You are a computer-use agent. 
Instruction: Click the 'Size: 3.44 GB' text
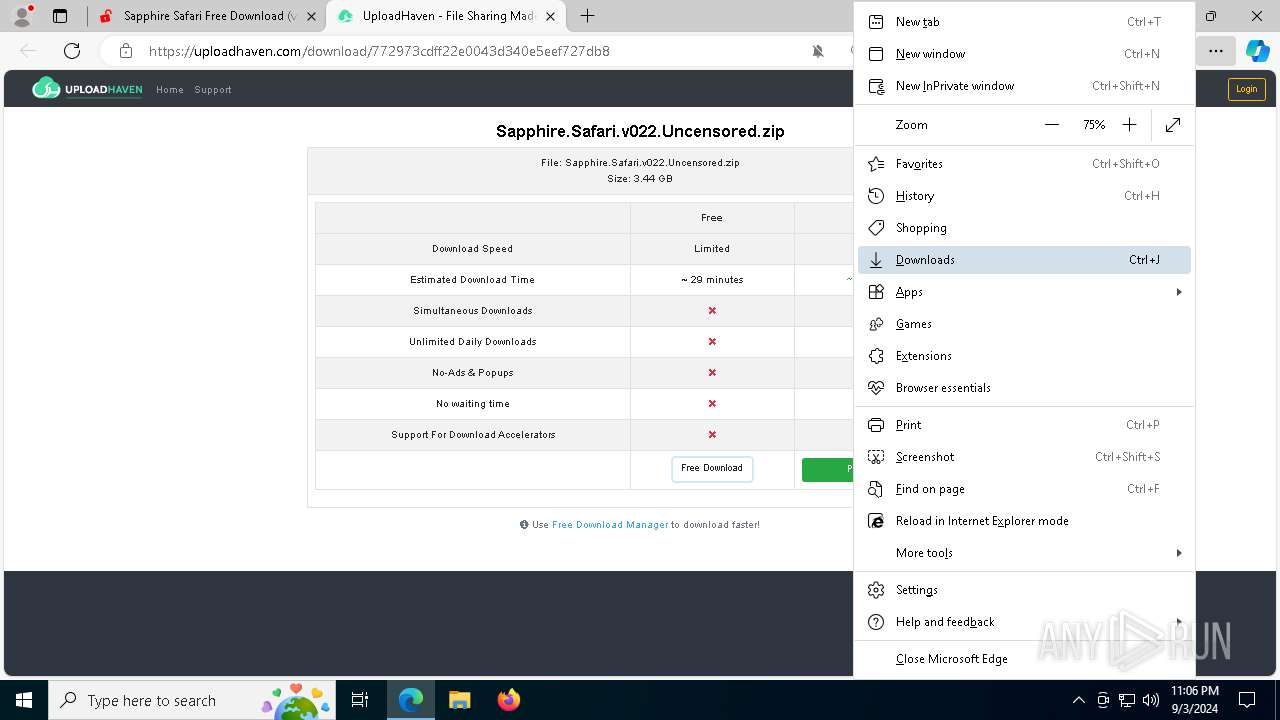pyautogui.click(x=640, y=179)
